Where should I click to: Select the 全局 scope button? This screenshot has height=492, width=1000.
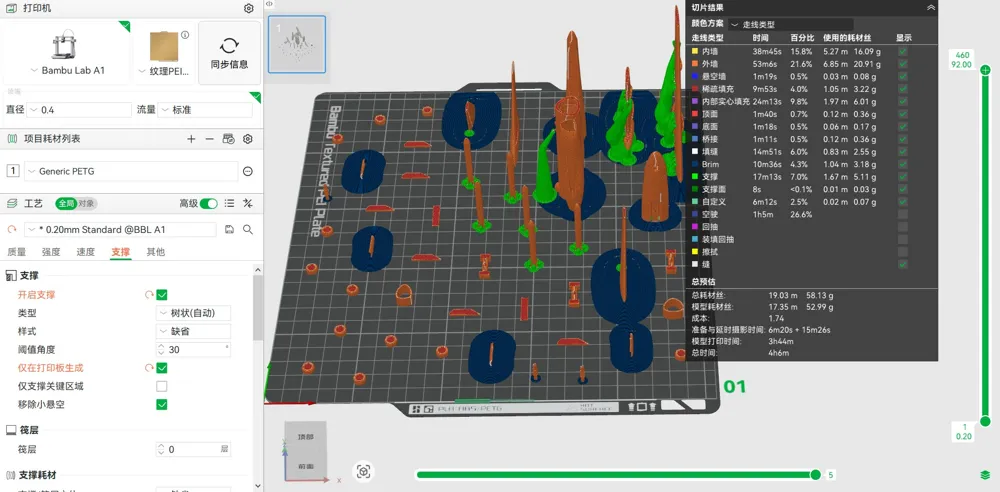66,204
